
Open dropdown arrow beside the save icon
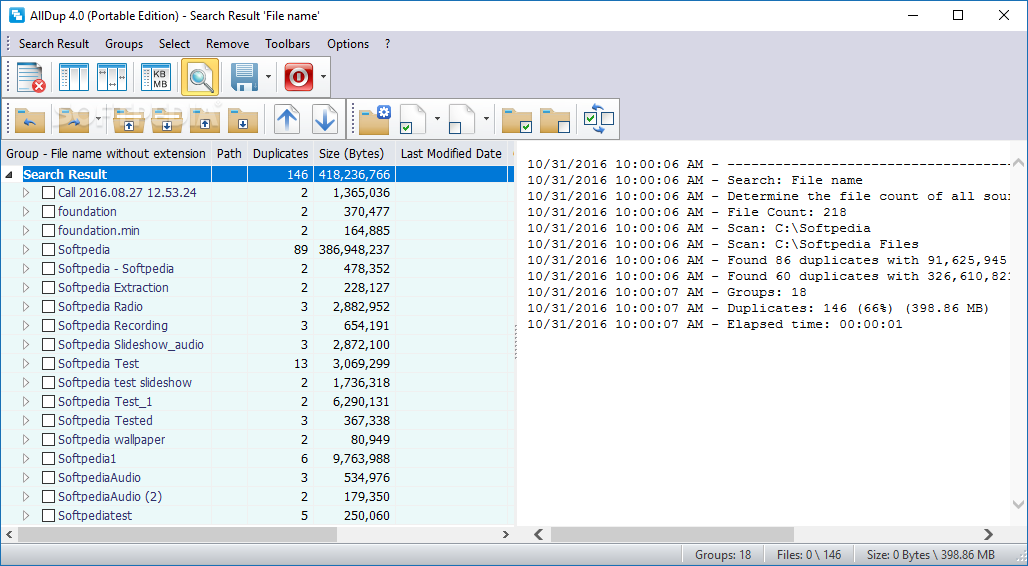tap(268, 77)
